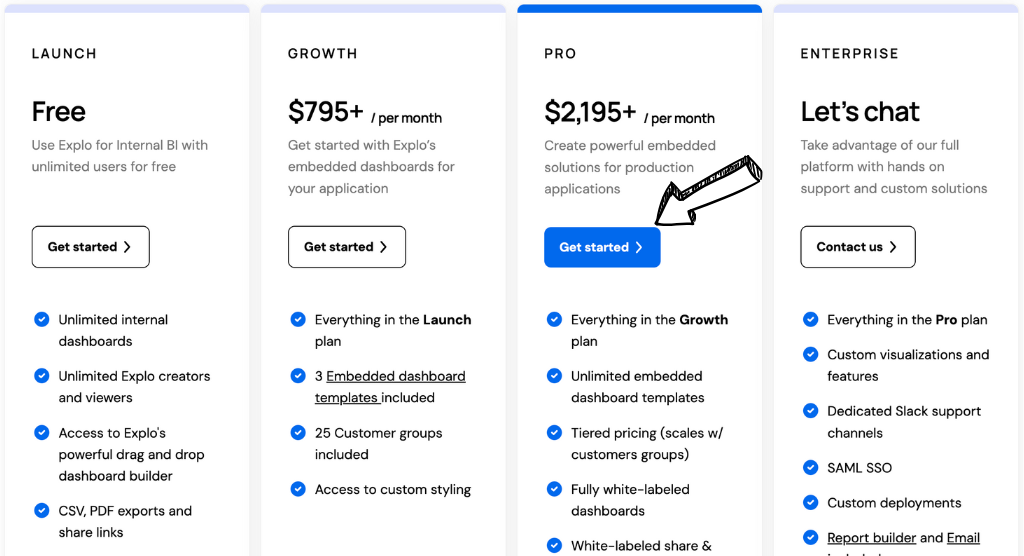Click the Email link in Enterprise features

tap(963, 538)
